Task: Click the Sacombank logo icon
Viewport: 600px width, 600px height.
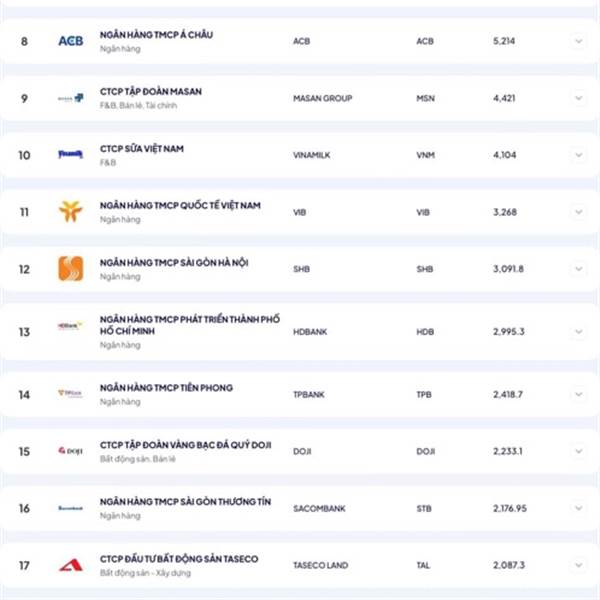Action: [x=70, y=508]
